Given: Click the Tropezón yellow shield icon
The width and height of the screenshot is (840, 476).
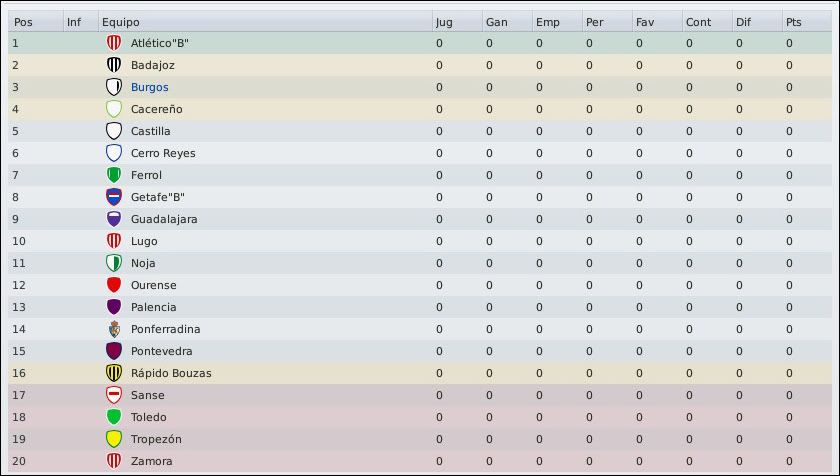Looking at the screenshot, I should click(114, 439).
